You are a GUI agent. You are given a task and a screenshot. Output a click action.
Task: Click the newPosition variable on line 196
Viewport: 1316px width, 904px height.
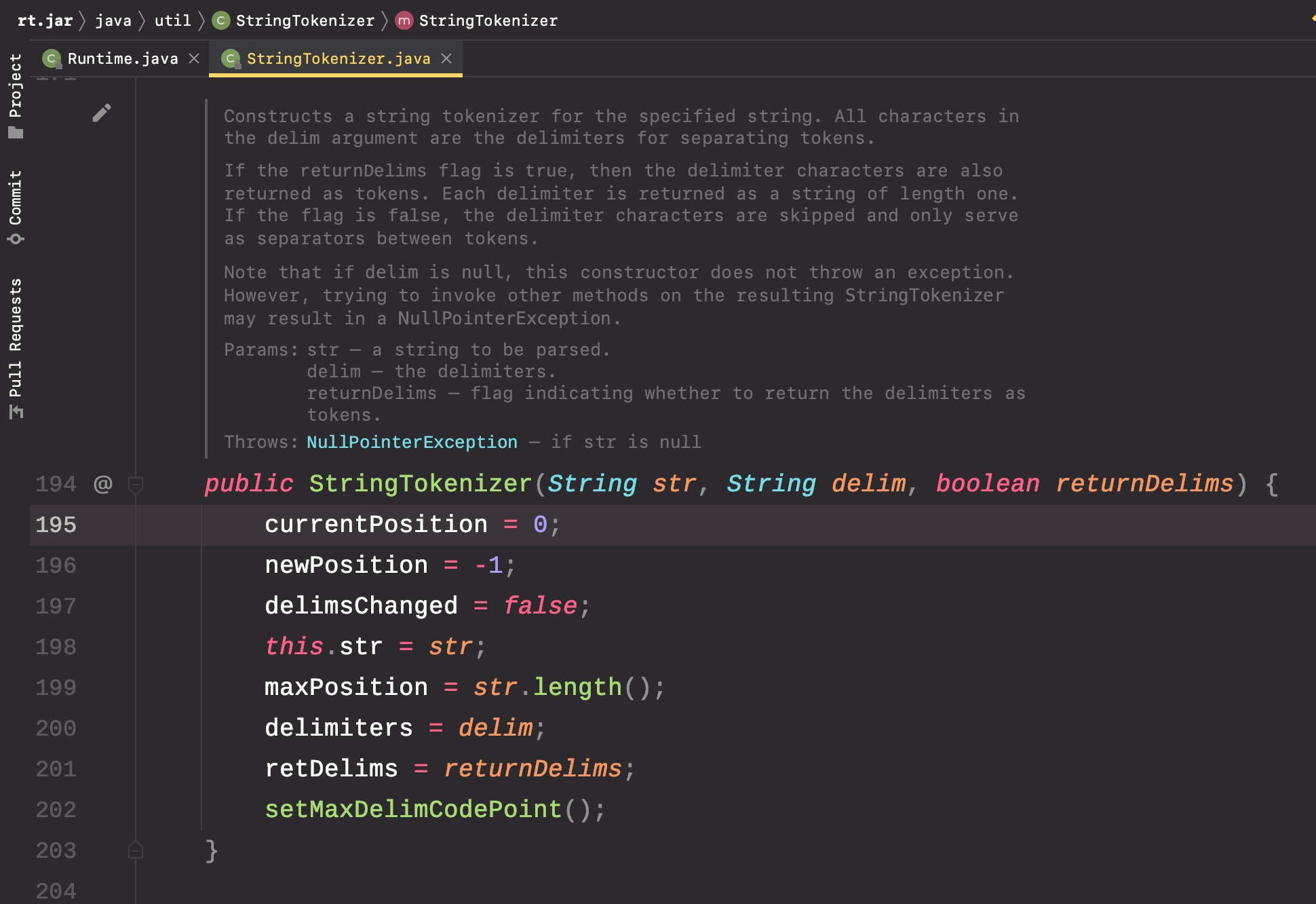click(x=346, y=565)
